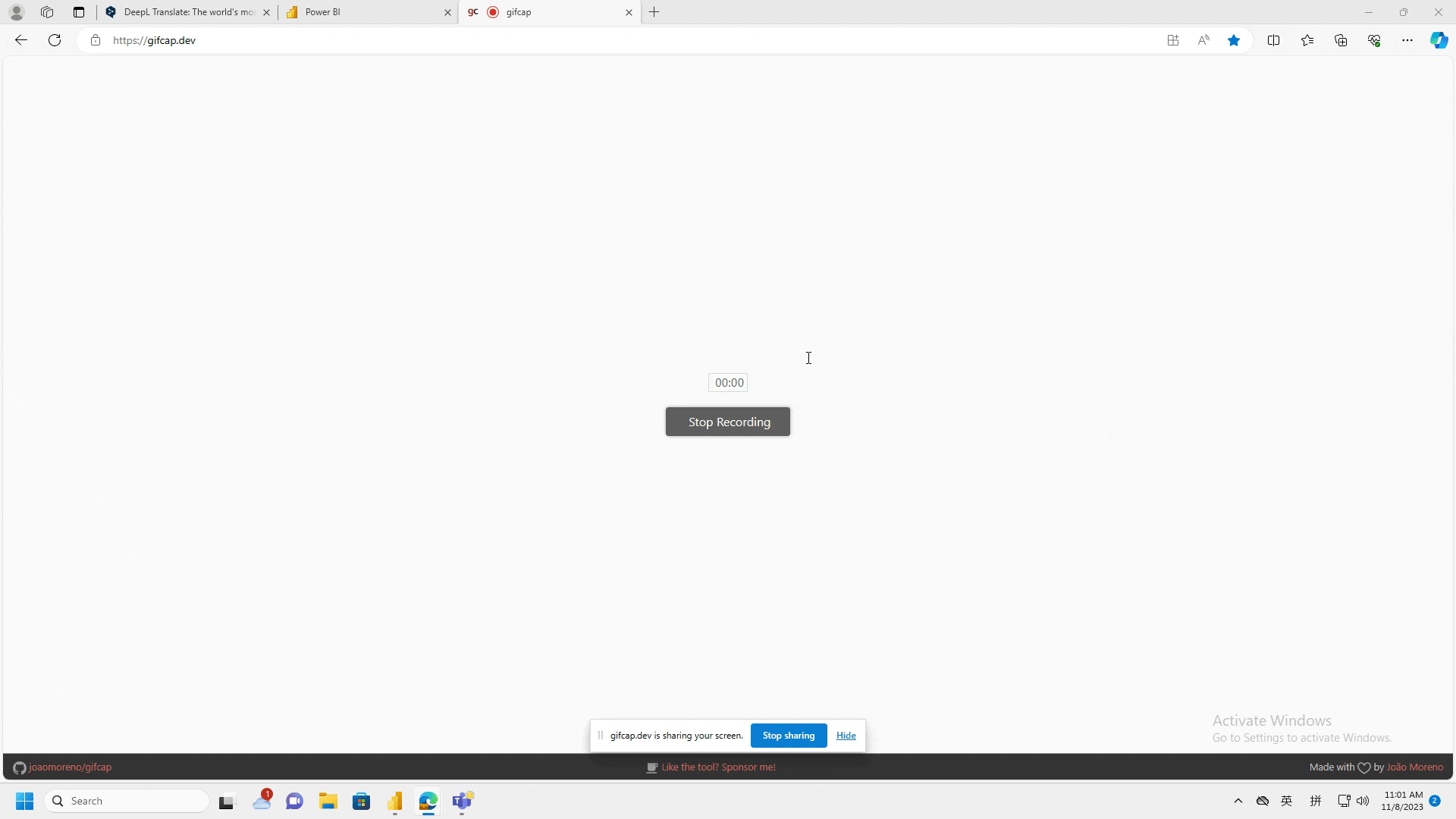Open Task View on taskbar
Image resolution: width=1456 pixels, height=819 pixels.
click(227, 802)
